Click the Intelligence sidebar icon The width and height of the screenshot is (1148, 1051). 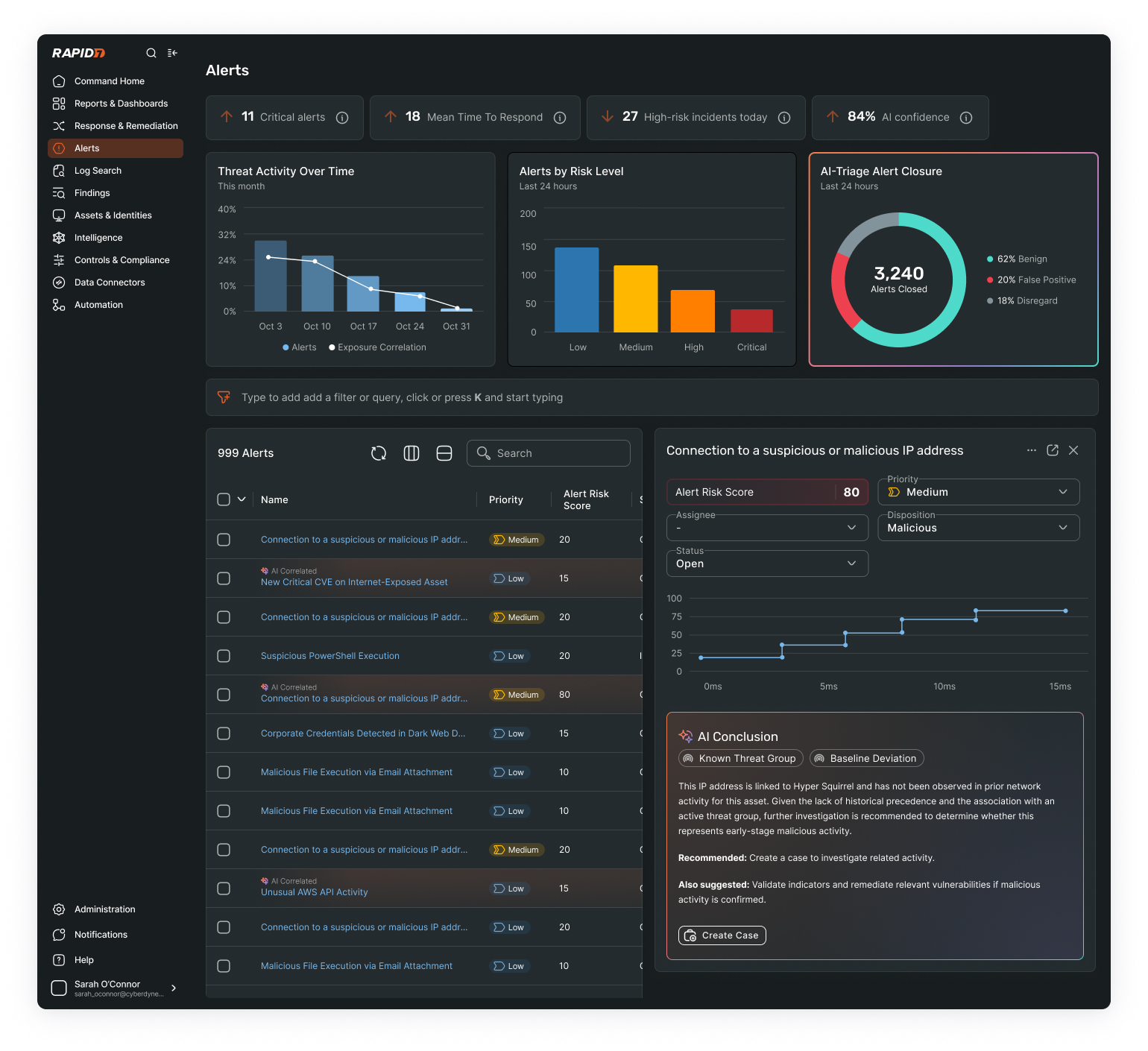point(59,238)
